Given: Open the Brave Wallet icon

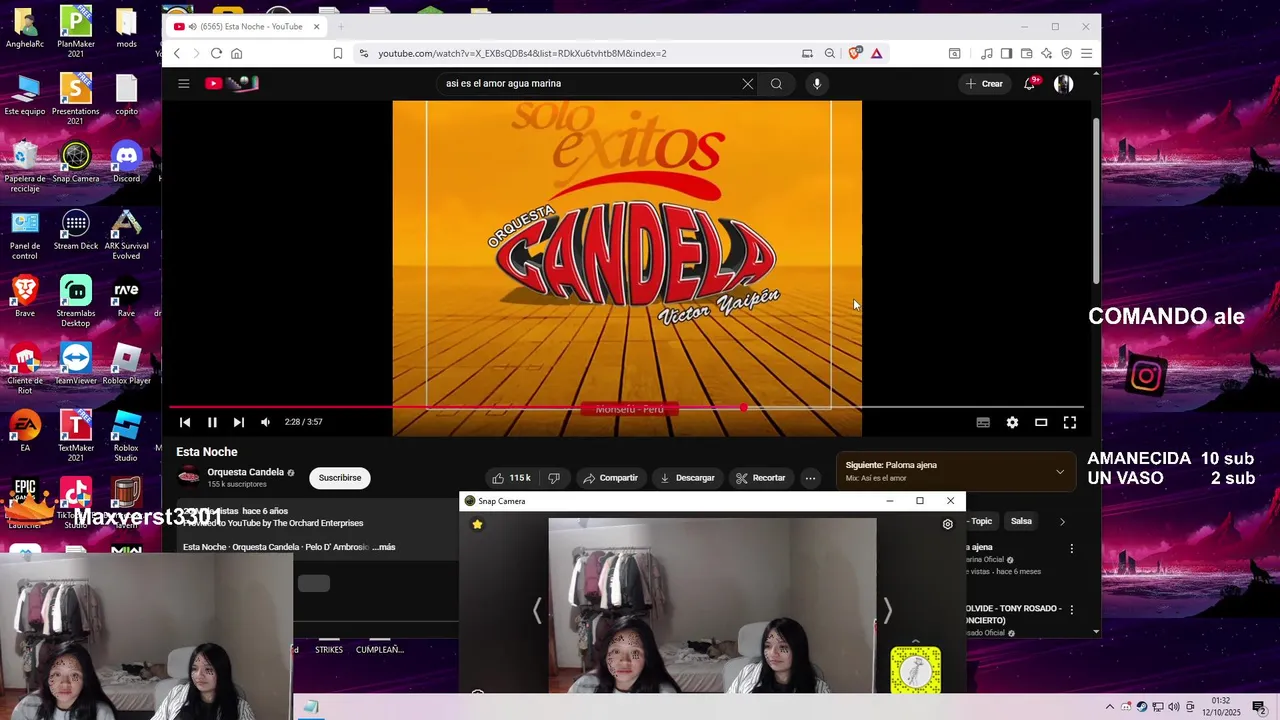Looking at the screenshot, I should tap(1027, 53).
